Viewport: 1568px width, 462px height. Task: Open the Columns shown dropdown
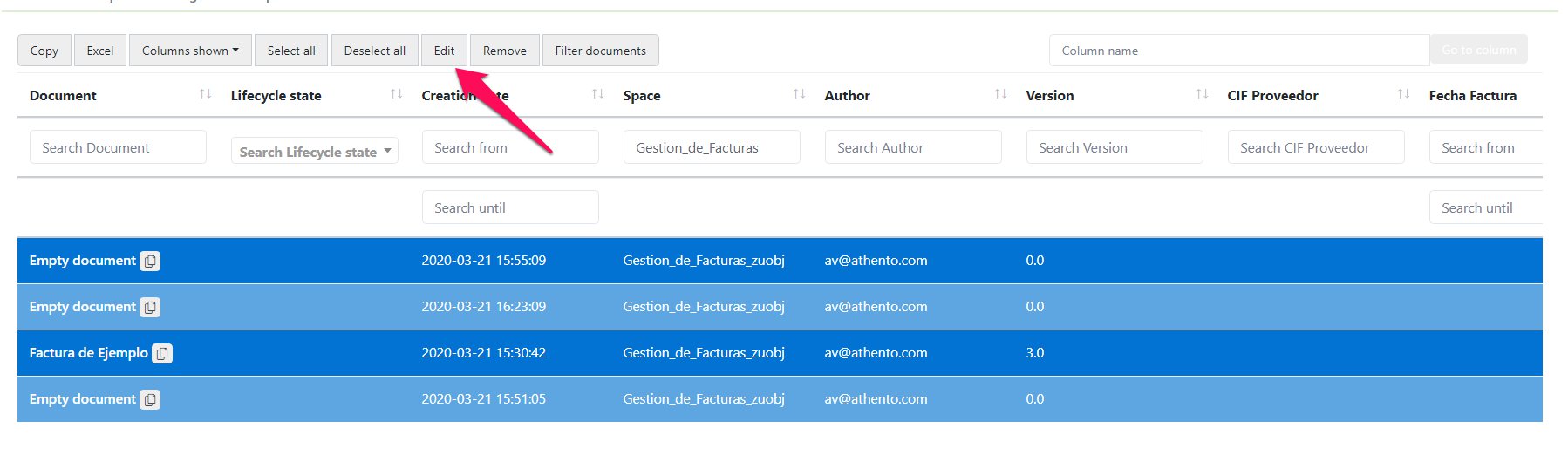pos(190,51)
